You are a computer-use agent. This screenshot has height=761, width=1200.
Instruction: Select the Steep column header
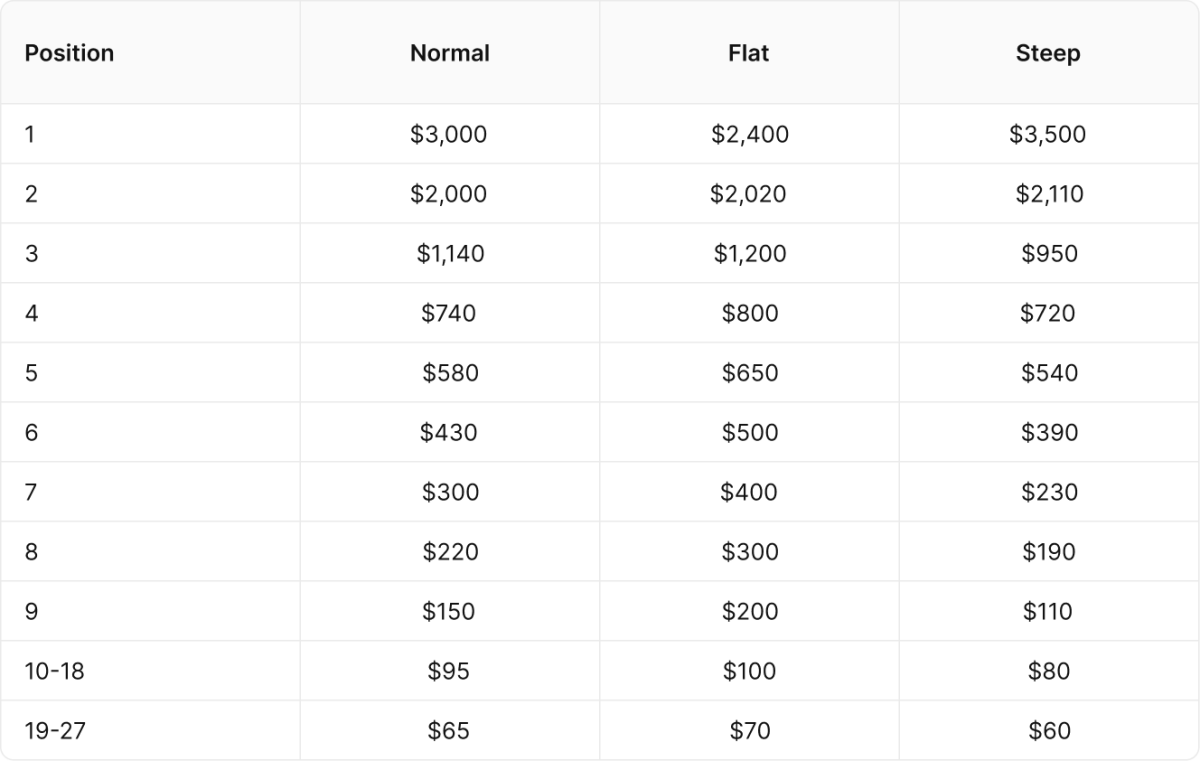tap(1048, 53)
